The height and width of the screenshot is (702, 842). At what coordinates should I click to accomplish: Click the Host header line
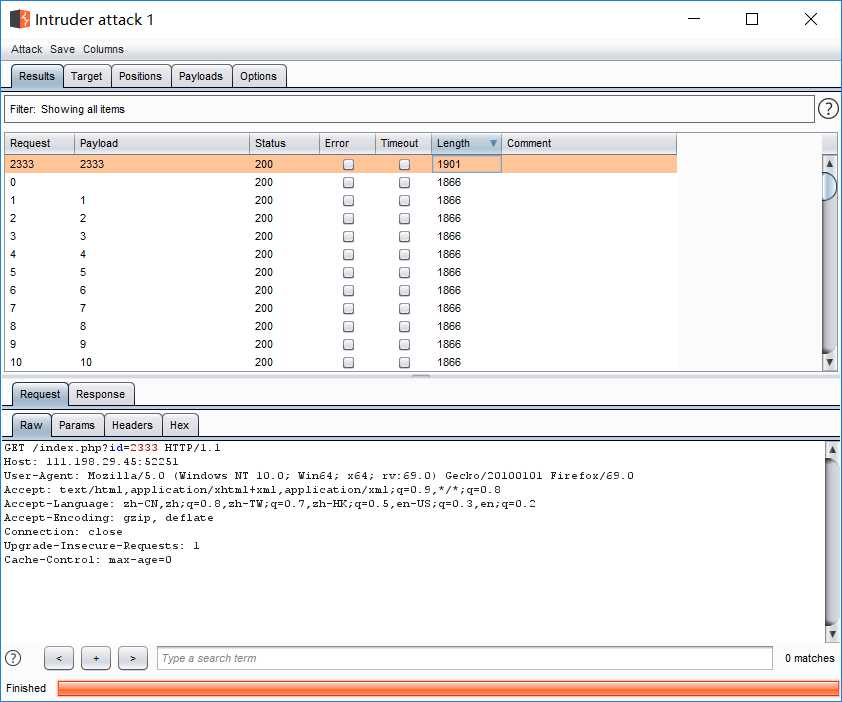[91, 461]
